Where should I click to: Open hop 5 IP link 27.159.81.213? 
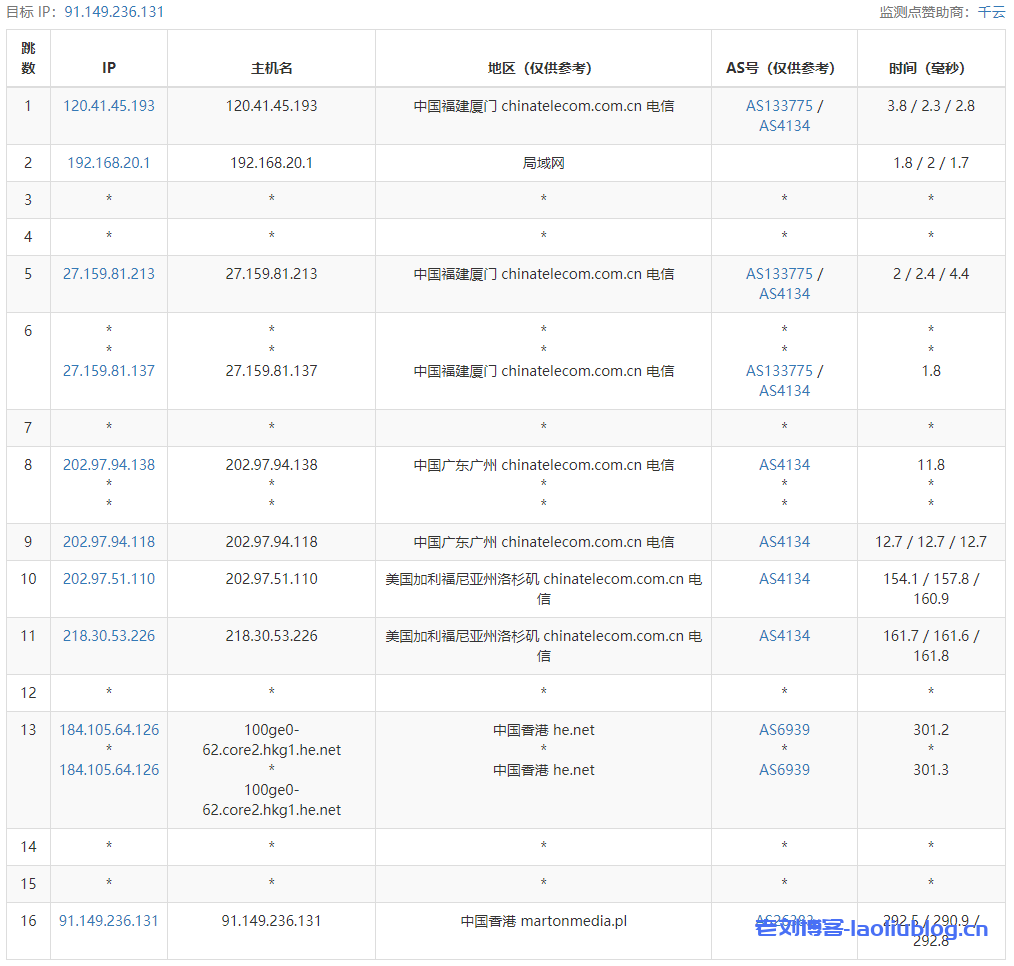[x=109, y=273]
